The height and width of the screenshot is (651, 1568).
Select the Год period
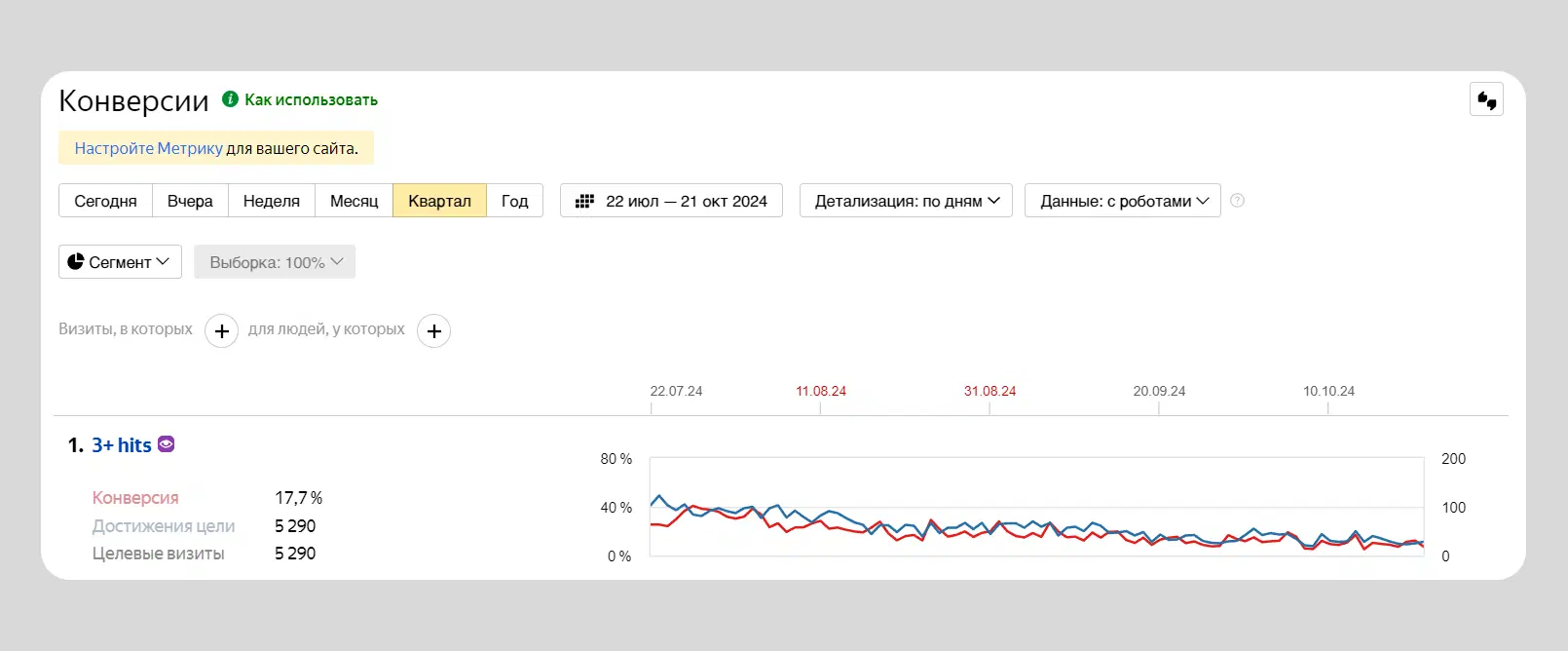(514, 201)
